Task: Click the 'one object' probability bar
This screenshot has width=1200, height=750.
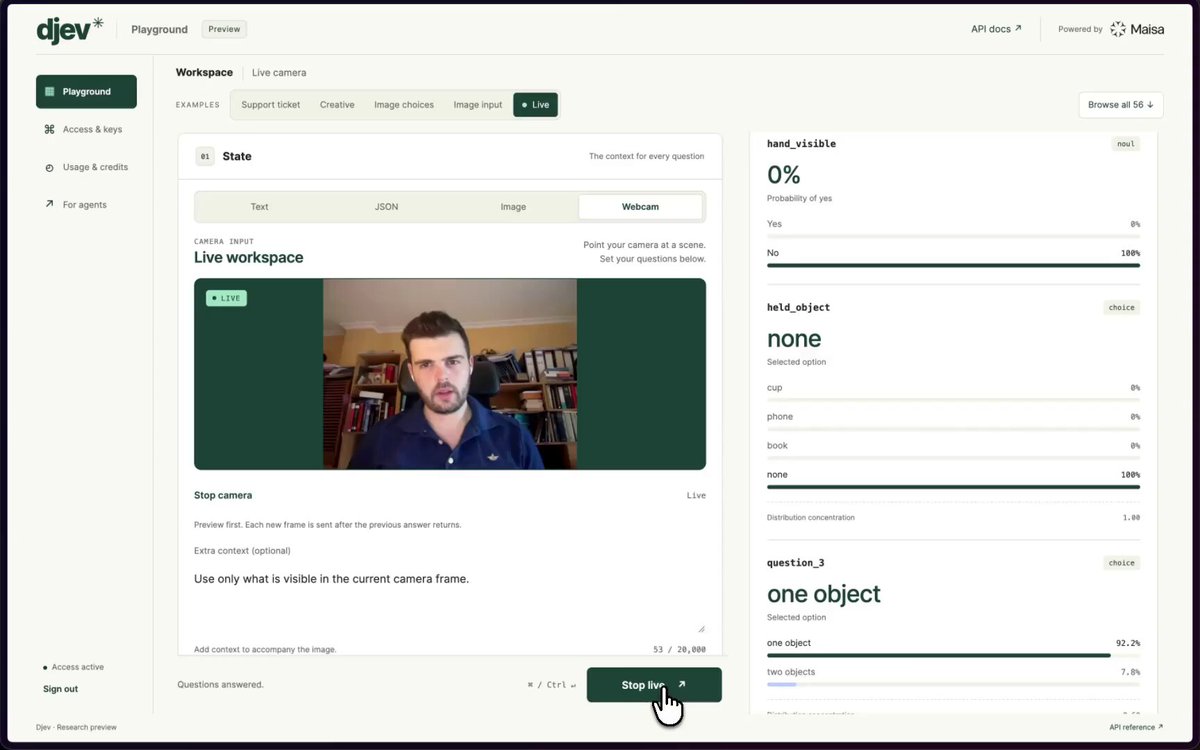Action: point(953,655)
